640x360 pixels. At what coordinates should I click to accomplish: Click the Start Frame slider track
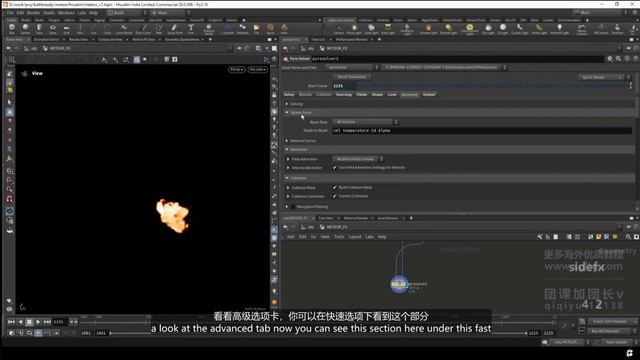[x=493, y=86]
